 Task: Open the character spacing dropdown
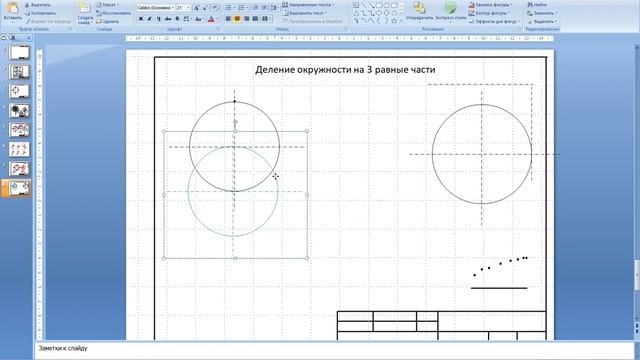(x=188, y=19)
